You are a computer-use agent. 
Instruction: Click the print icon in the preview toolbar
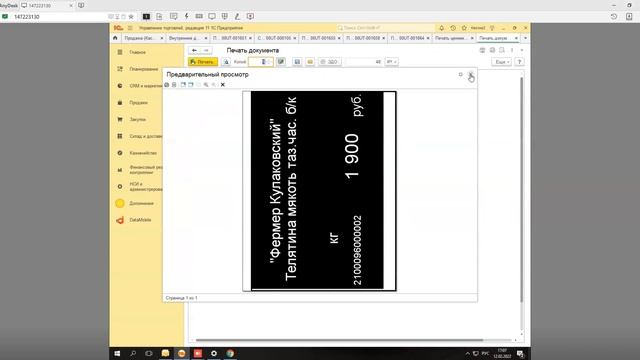167,84
